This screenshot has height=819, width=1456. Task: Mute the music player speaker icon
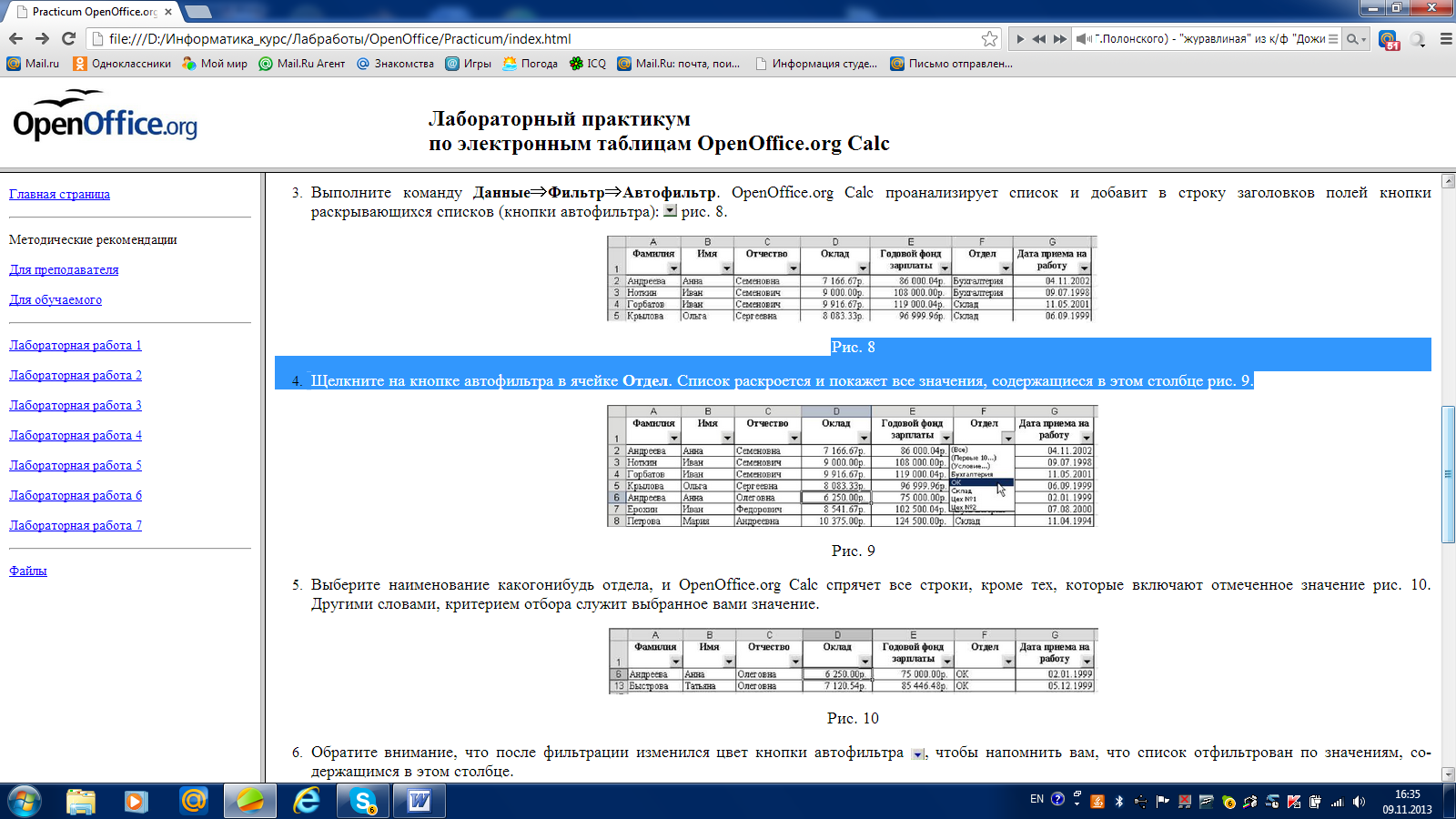click(x=1083, y=39)
